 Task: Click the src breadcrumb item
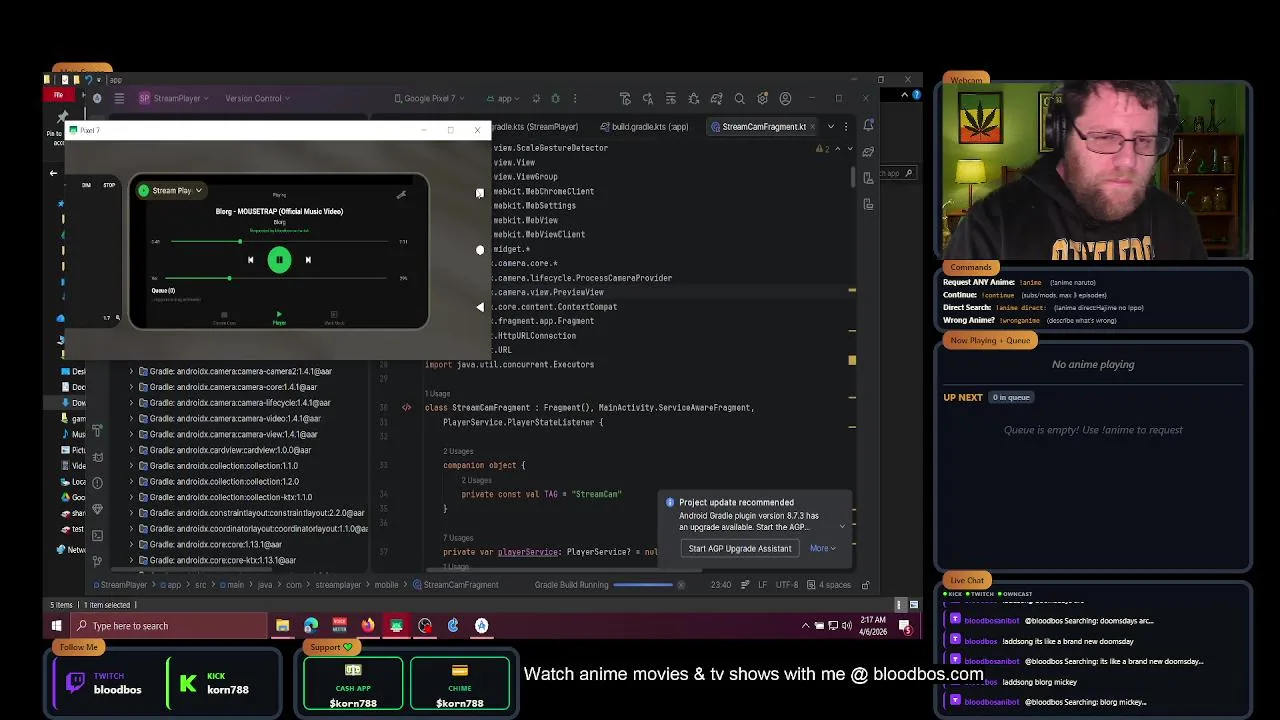[x=202, y=585]
